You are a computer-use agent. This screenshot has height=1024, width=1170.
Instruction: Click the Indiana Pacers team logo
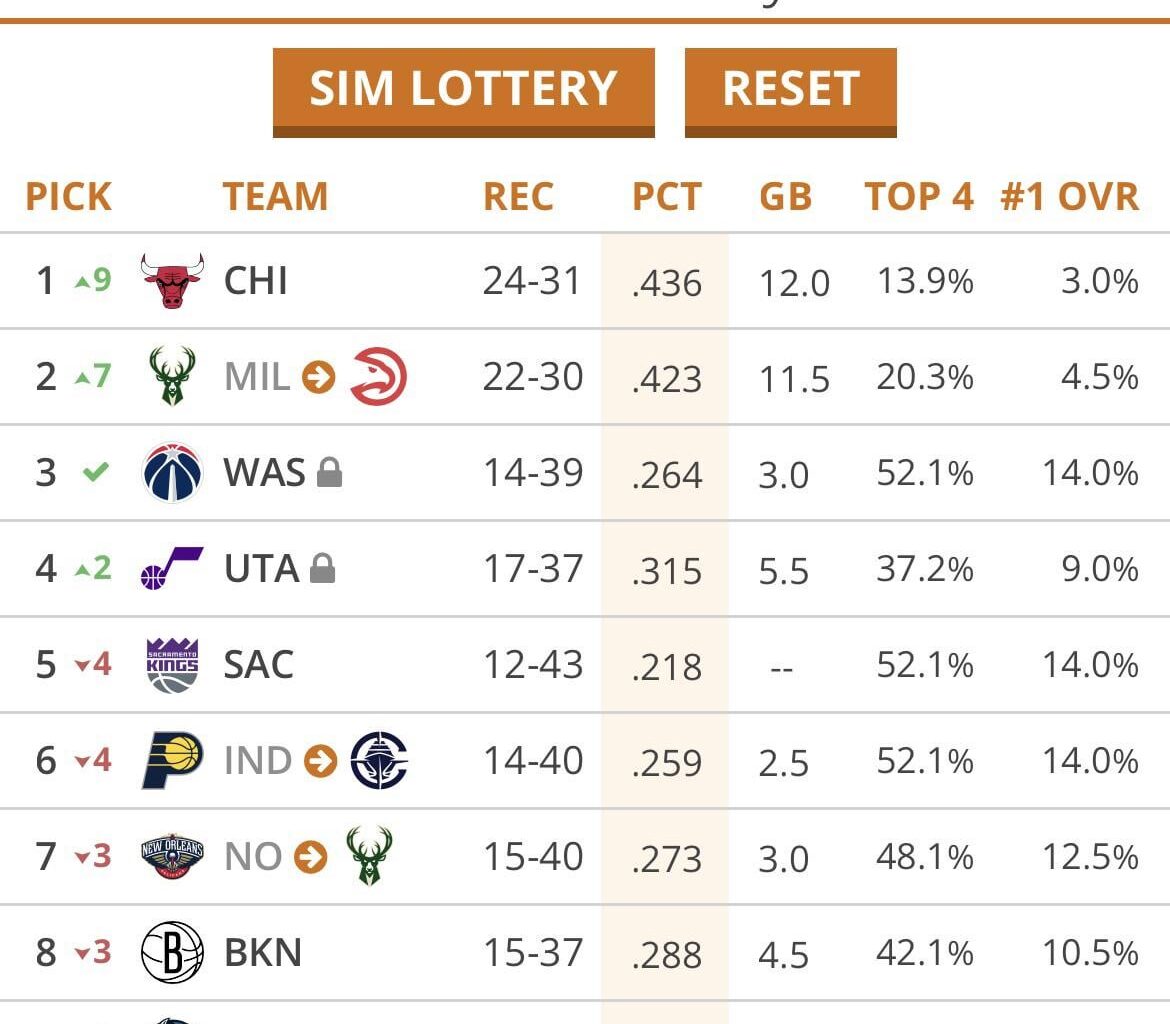[172, 761]
